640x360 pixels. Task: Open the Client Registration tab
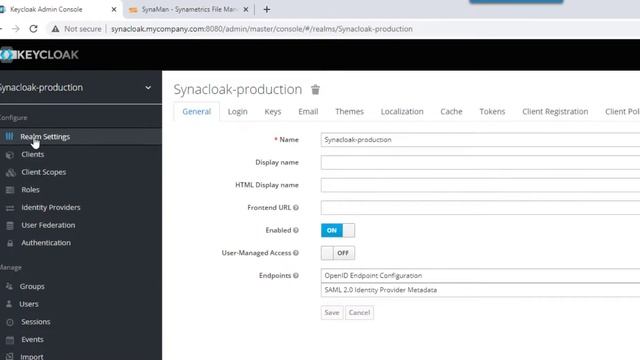[x=555, y=111]
